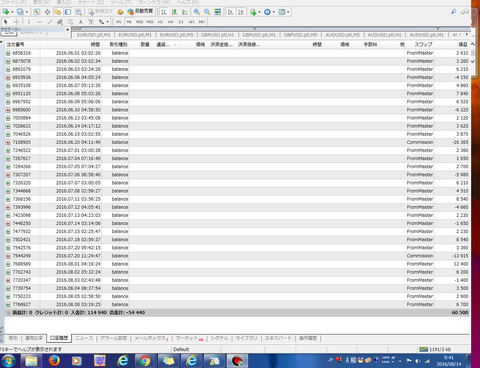Tile chart windows with the grid icon
The width and height of the screenshot is (480, 368).
(217, 12)
